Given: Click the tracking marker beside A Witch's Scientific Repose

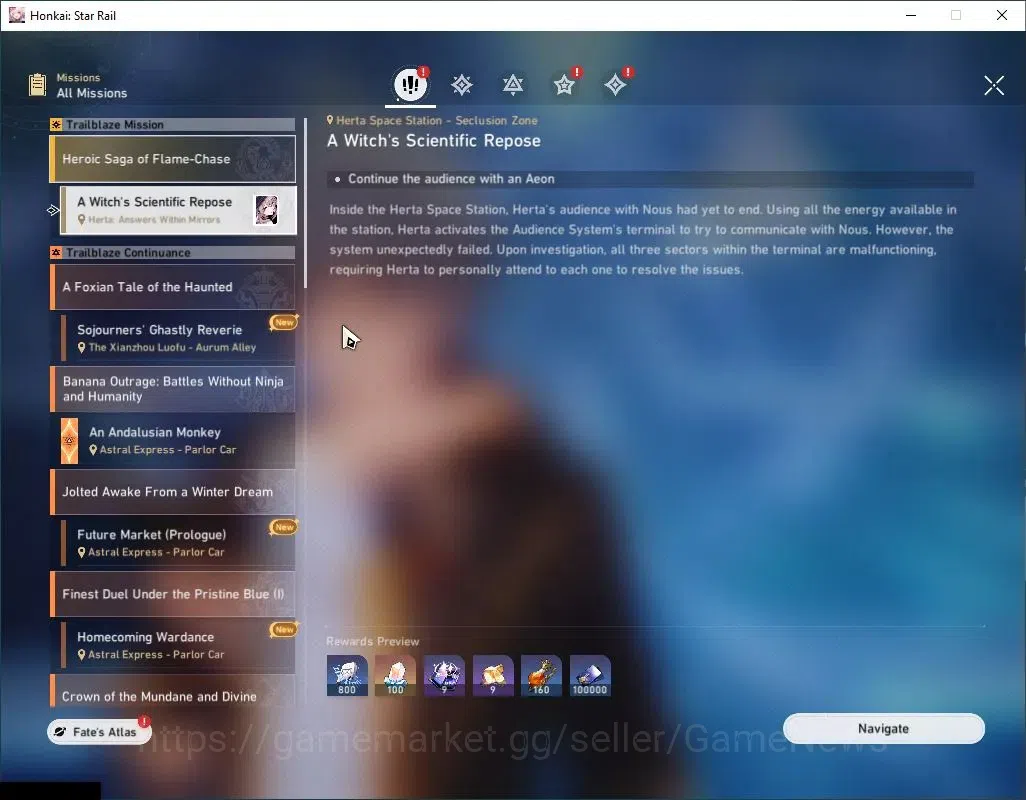Looking at the screenshot, I should pos(53,210).
